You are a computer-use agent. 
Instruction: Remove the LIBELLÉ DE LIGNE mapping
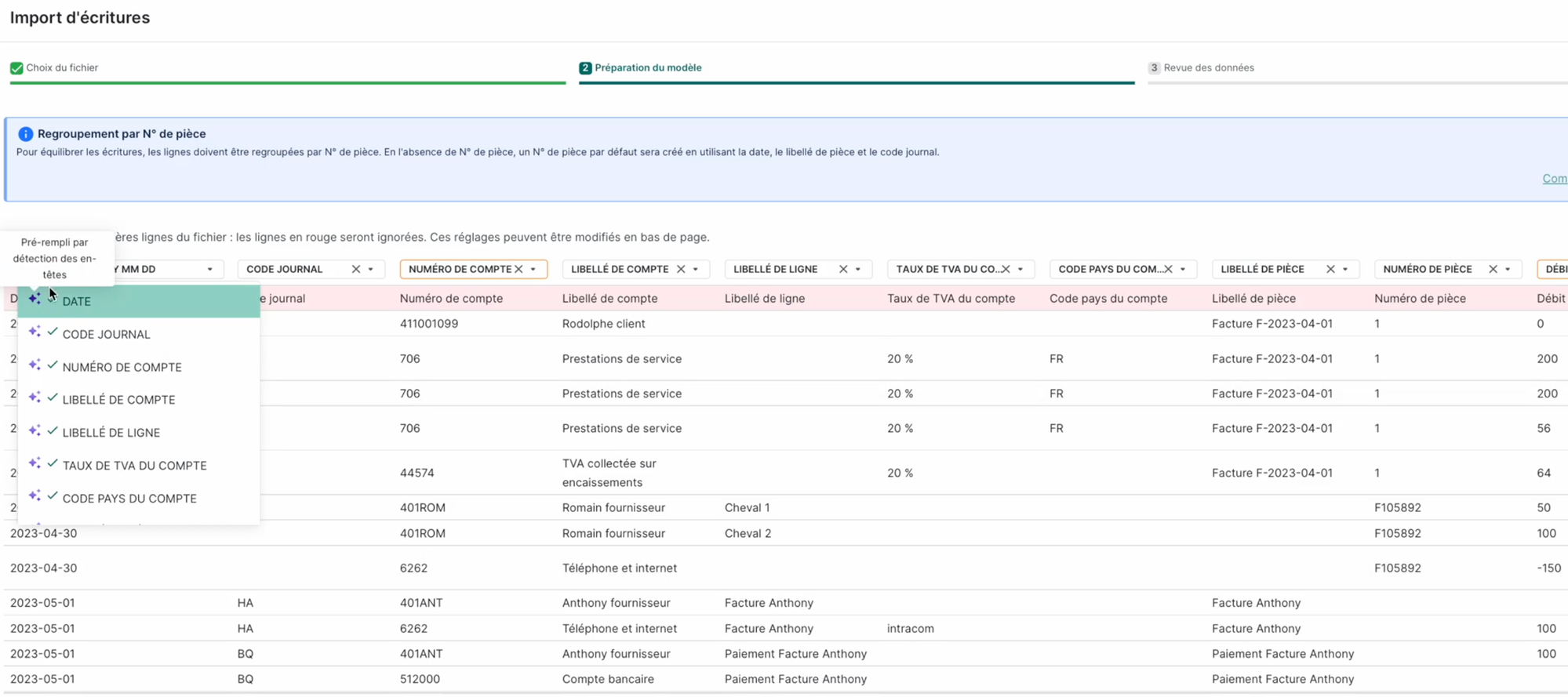pyautogui.click(x=843, y=269)
